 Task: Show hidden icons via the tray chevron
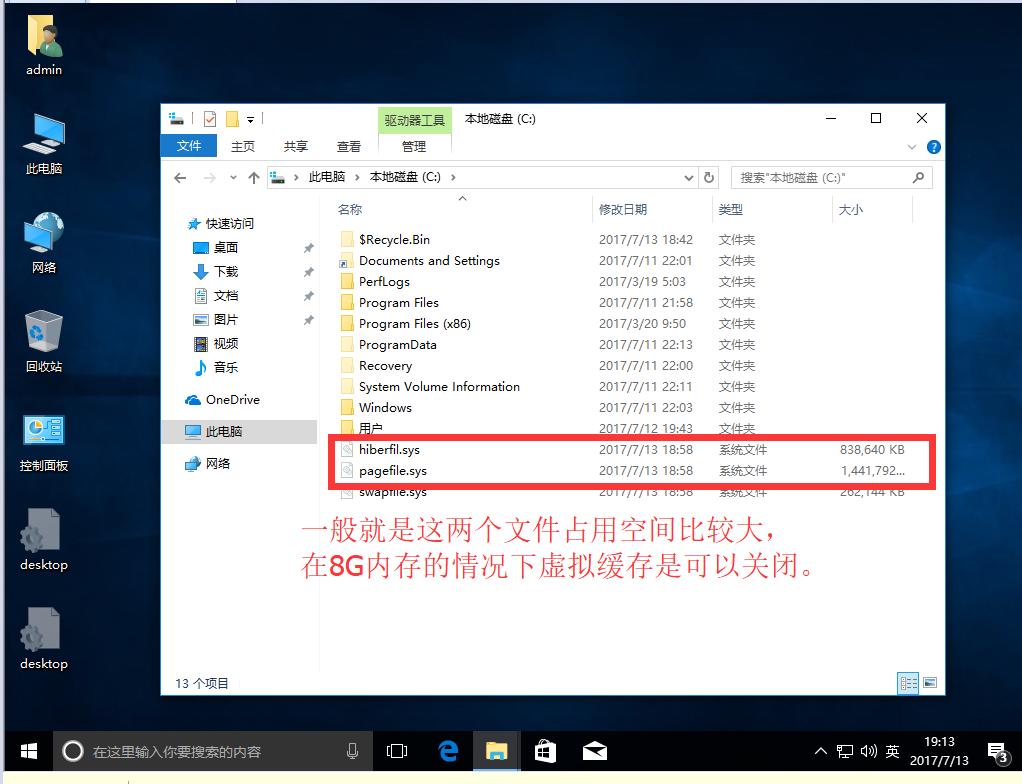click(x=820, y=751)
